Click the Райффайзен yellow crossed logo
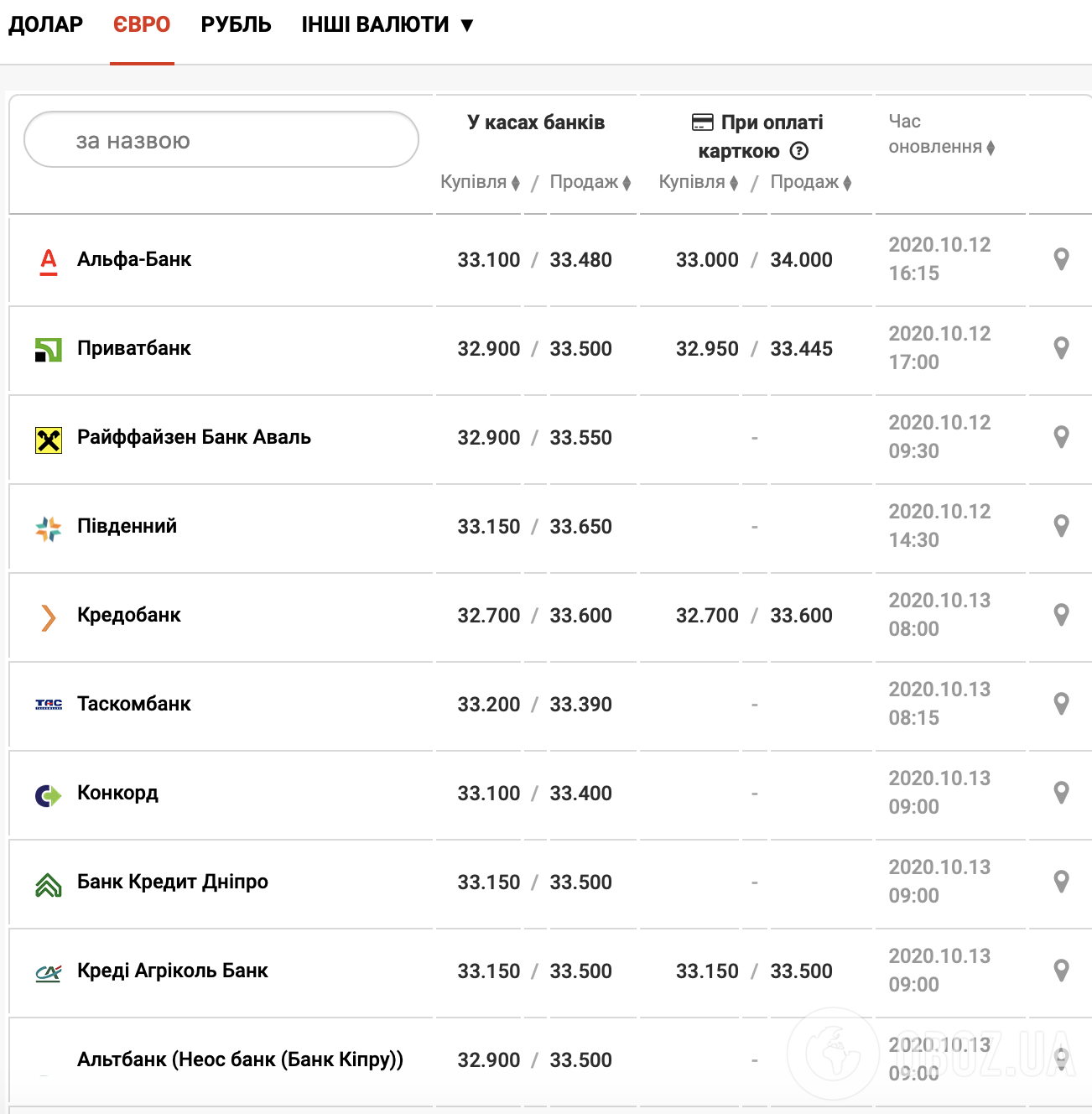The image size is (1092, 1114). [x=49, y=440]
